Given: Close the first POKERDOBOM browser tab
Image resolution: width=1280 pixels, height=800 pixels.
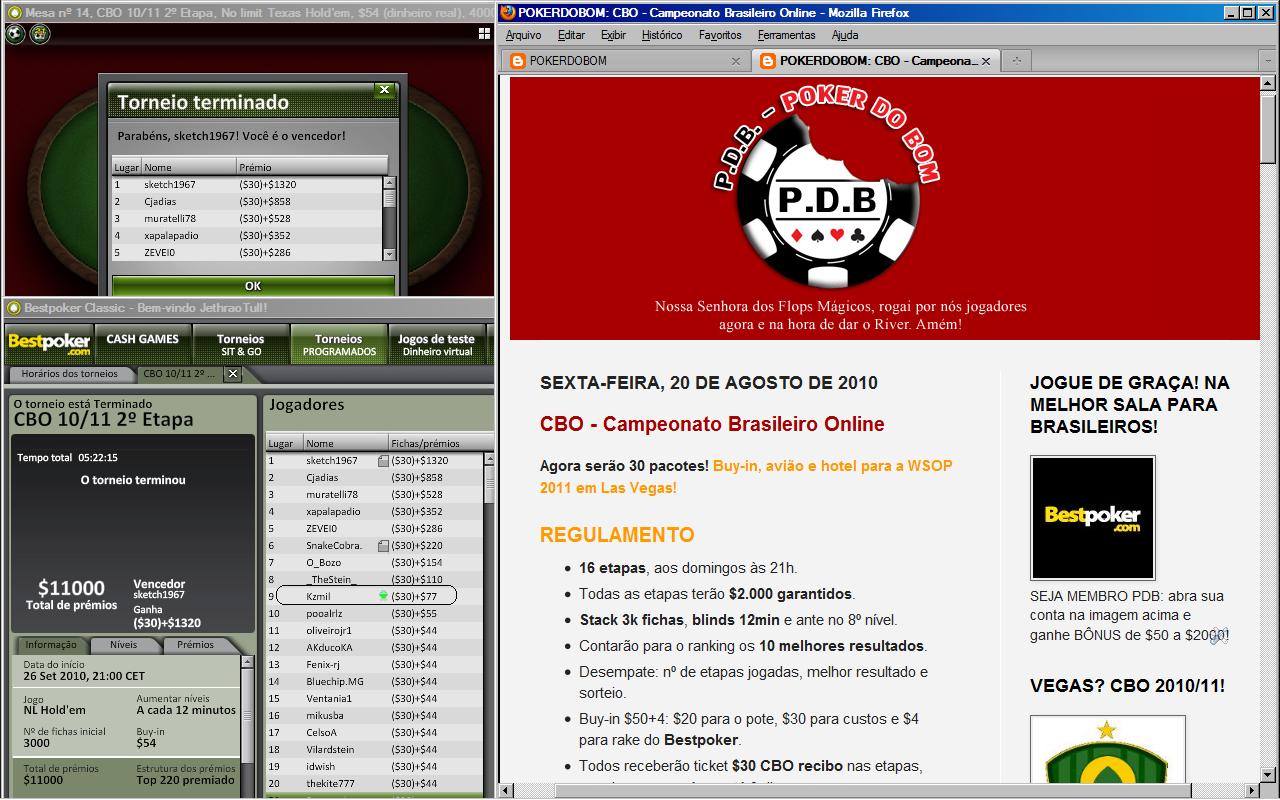Looking at the screenshot, I should coord(736,61).
